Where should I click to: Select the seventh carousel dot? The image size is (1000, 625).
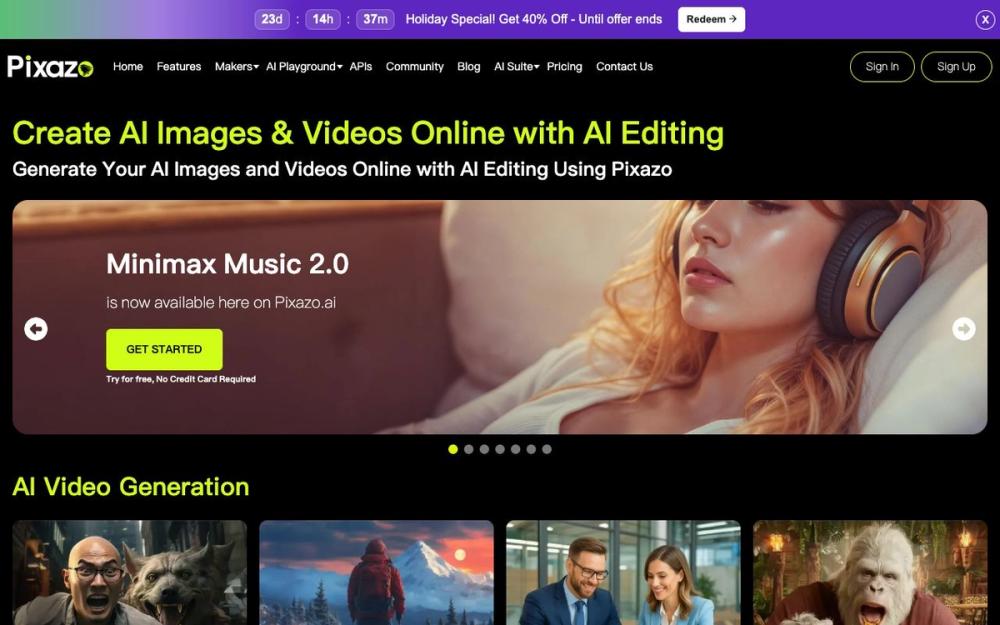547,449
